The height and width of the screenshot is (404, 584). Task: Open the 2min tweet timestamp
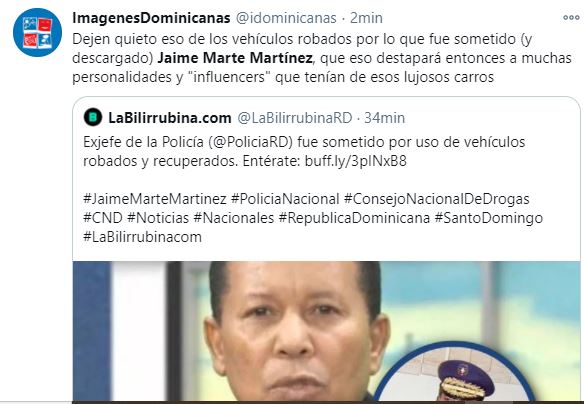(x=366, y=18)
